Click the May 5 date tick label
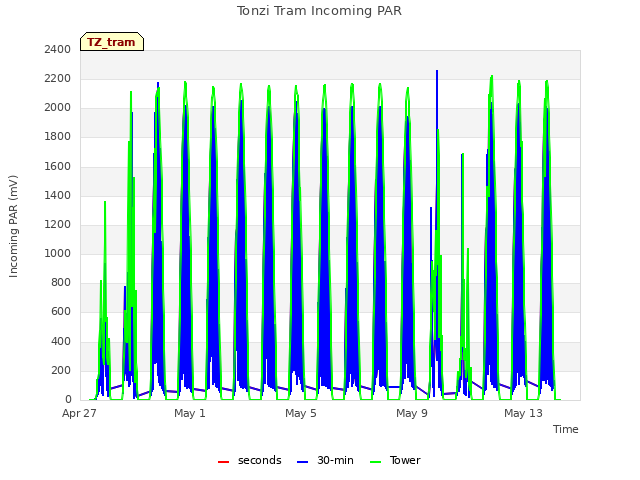 301,413
